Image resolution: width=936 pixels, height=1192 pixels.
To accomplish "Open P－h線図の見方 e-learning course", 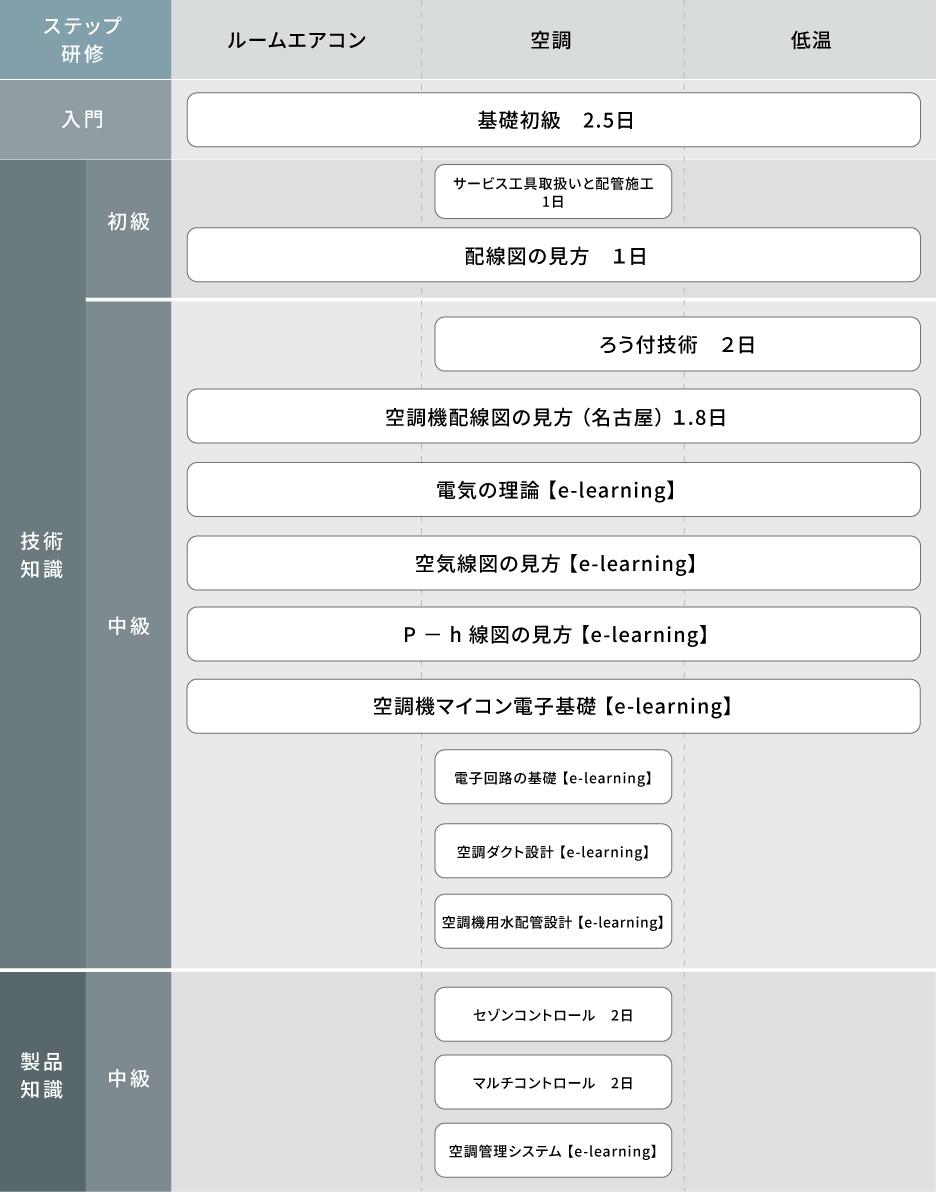I will [x=553, y=634].
